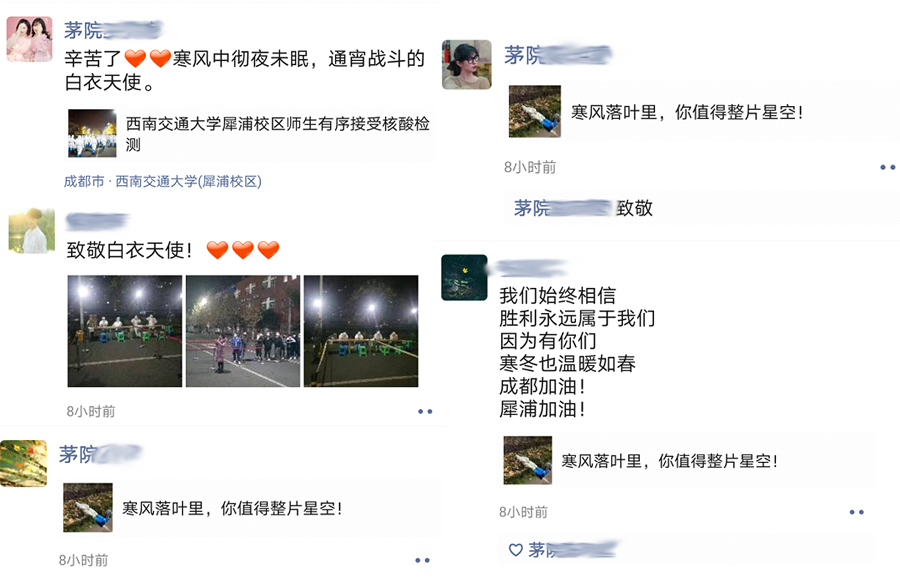Tap the dark green leaf avatar
This screenshot has height=581, width=900.
pyautogui.click(x=464, y=277)
